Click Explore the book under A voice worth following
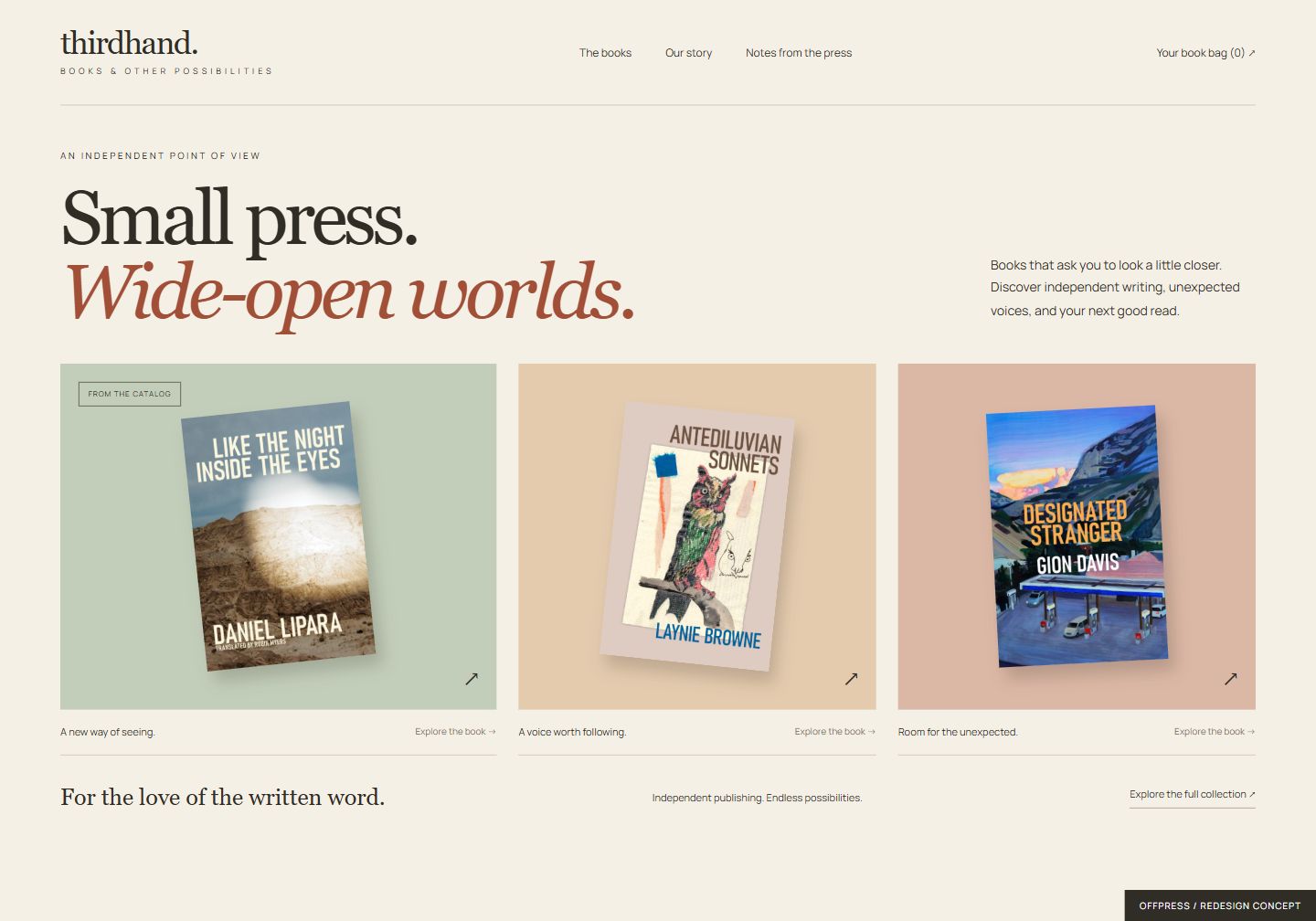Viewport: 1316px width, 921px height. [x=834, y=732]
